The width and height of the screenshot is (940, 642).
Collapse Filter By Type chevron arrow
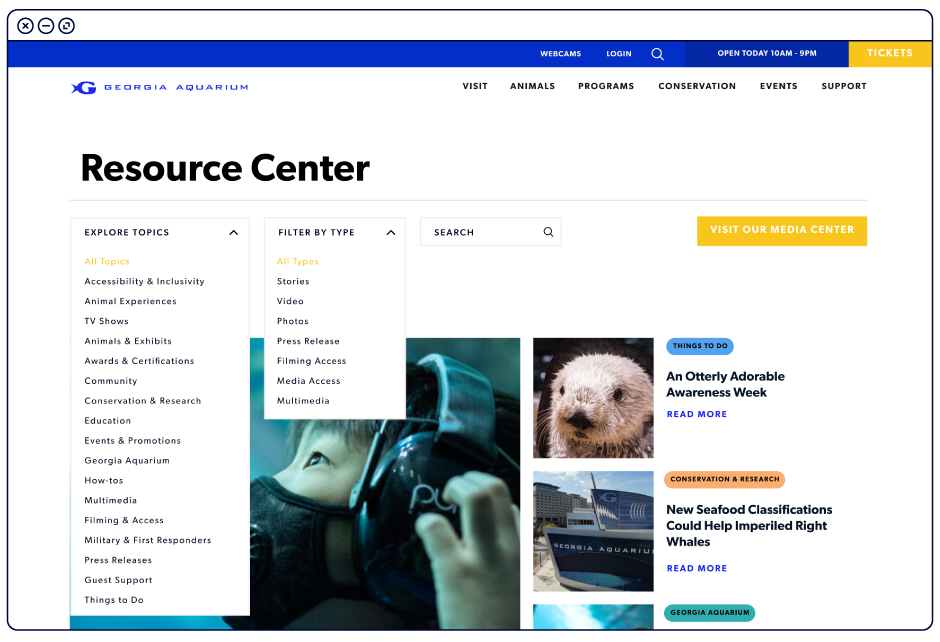coord(391,233)
